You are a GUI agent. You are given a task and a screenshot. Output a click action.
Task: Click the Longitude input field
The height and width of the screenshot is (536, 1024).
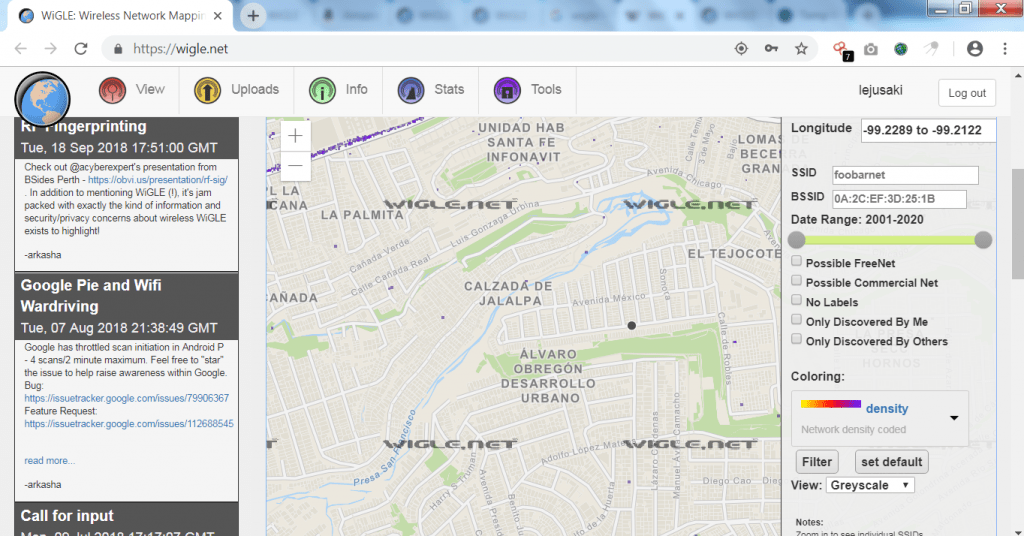[928, 130]
